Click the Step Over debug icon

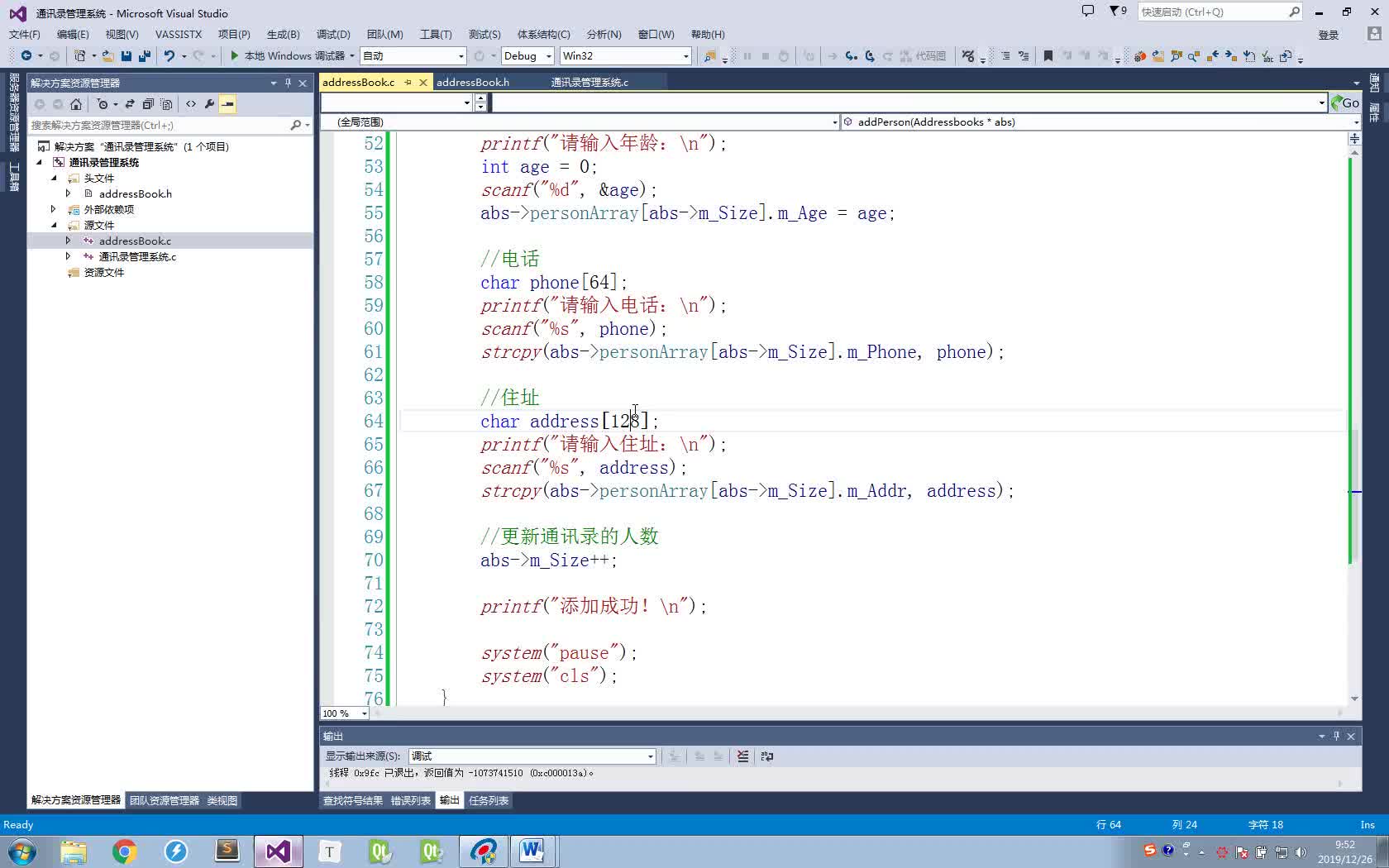click(870, 55)
